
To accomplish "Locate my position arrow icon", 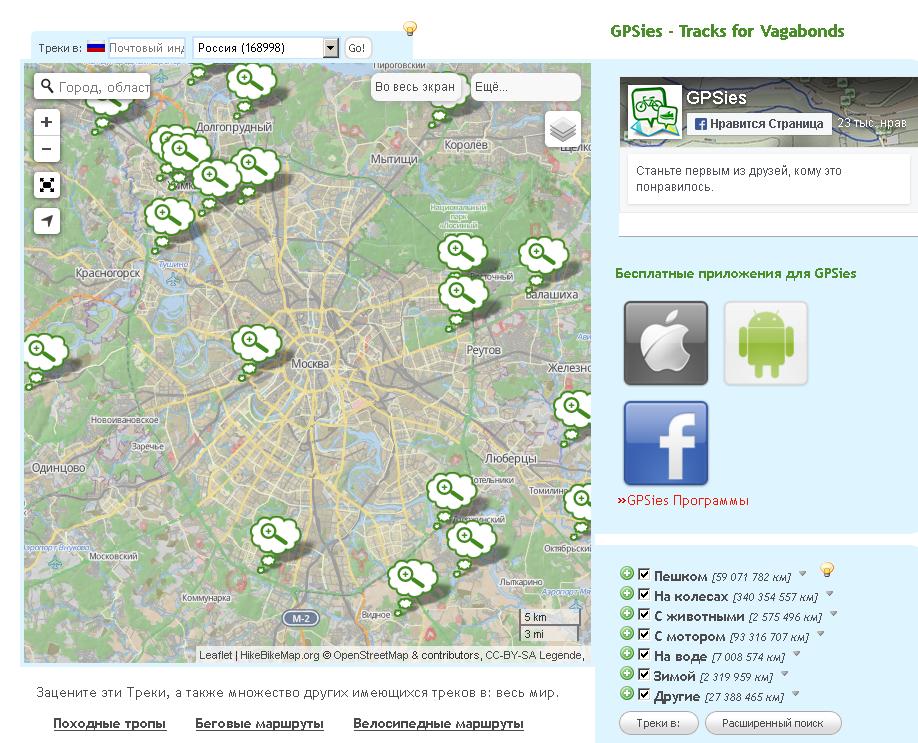I will [x=47, y=221].
